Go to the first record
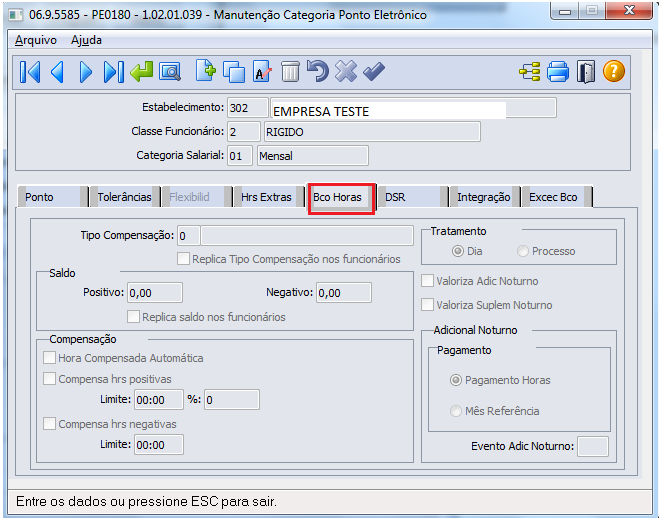Image resolution: width=660 pixels, height=518 pixels. tap(30, 72)
